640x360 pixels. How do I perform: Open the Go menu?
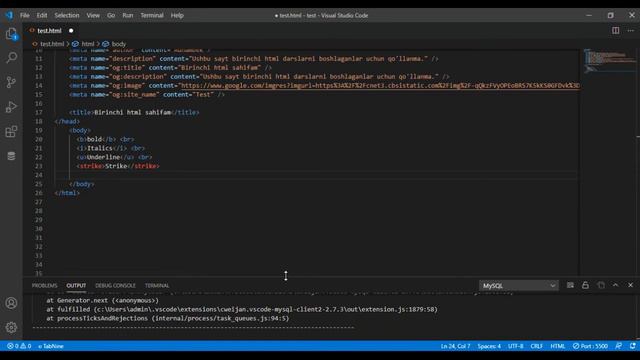coord(111,16)
